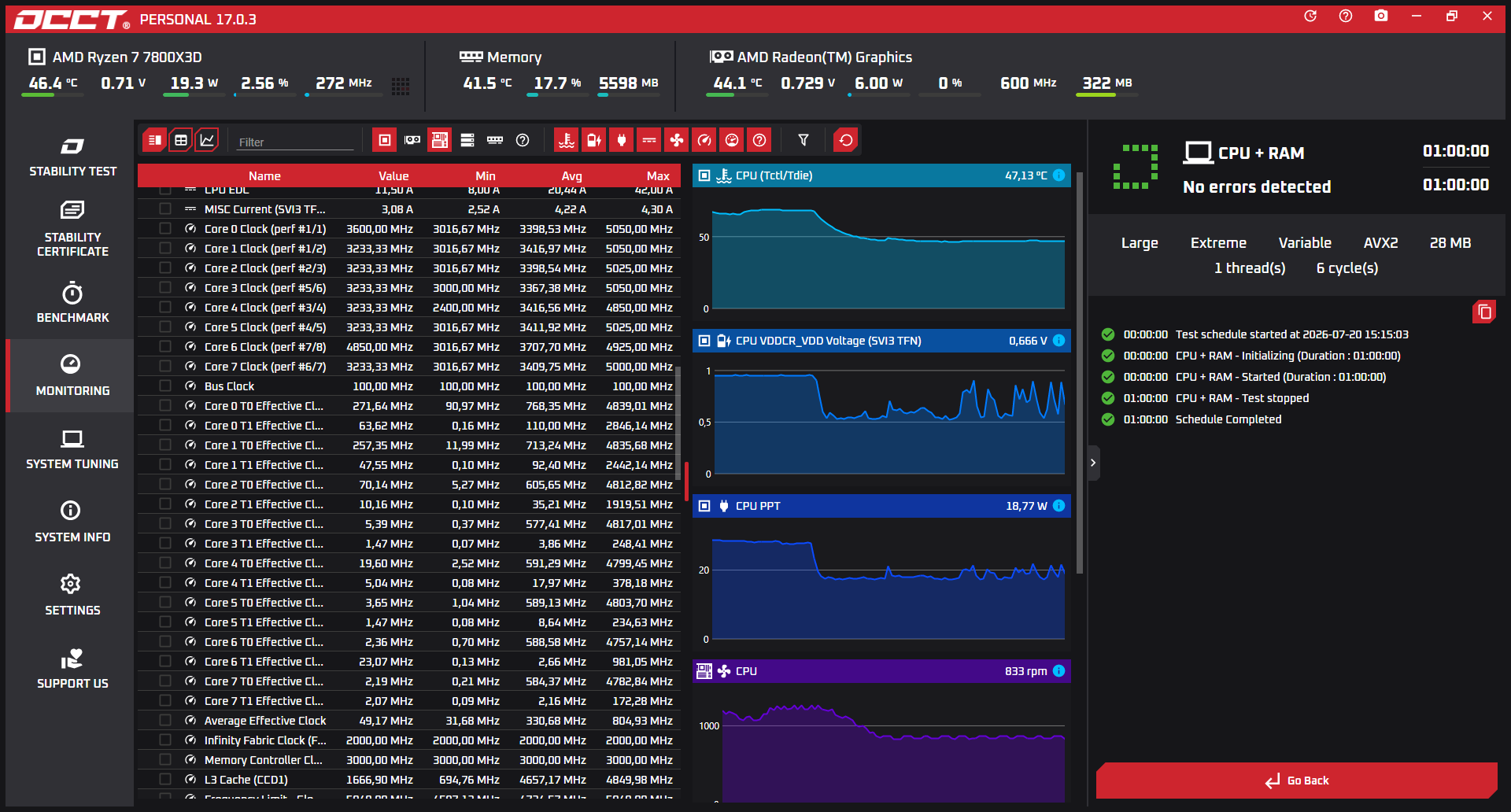This screenshot has width=1511, height=812.
Task: Toggle motherboard sensors filter
Action: [440, 140]
